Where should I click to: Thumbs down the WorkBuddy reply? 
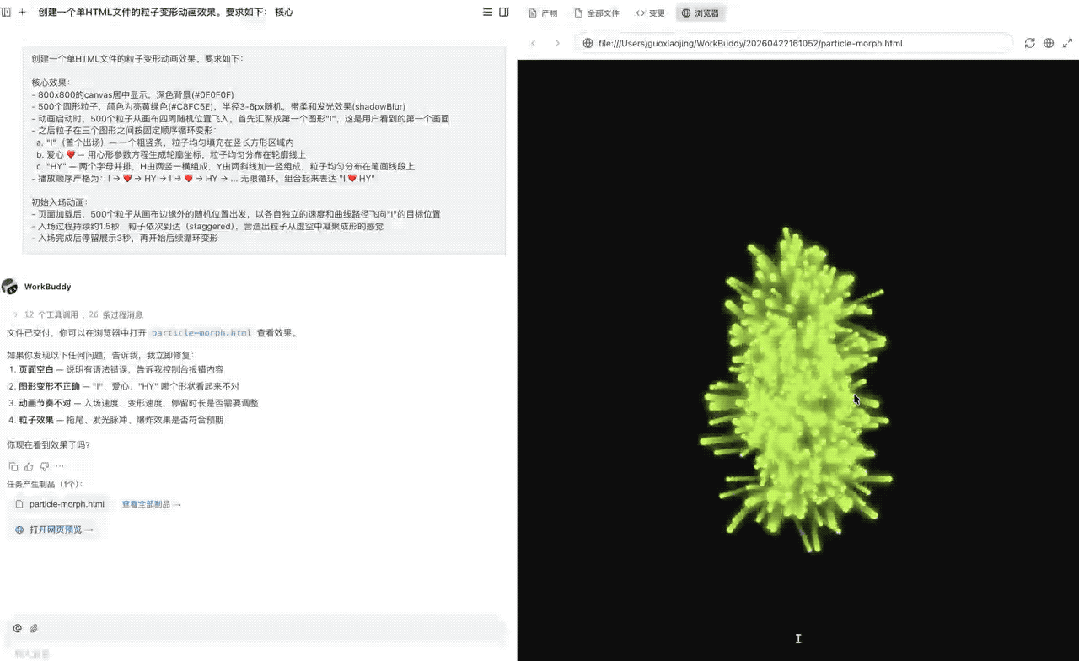pos(45,466)
